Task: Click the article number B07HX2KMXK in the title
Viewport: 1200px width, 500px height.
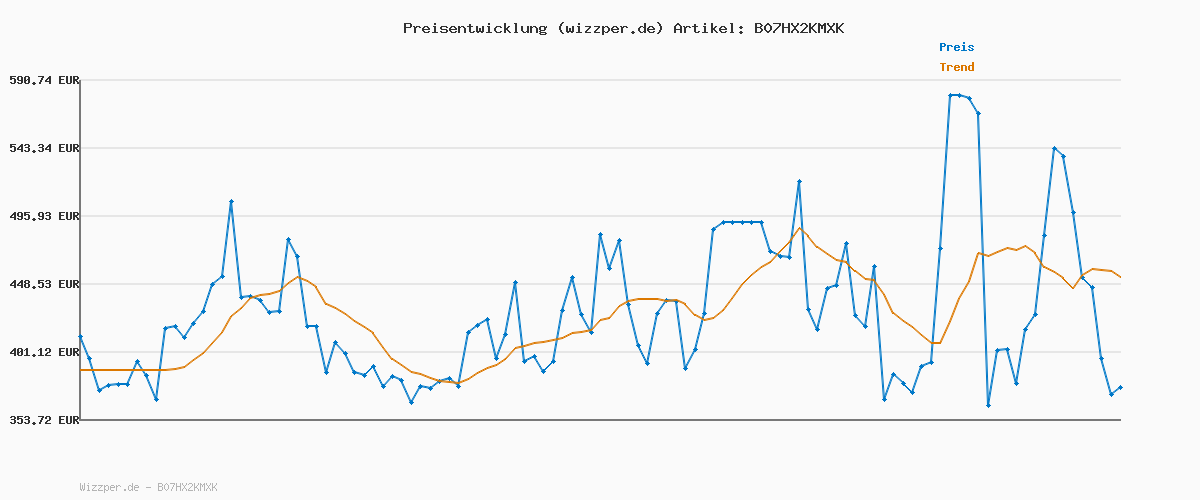Action: (x=798, y=28)
